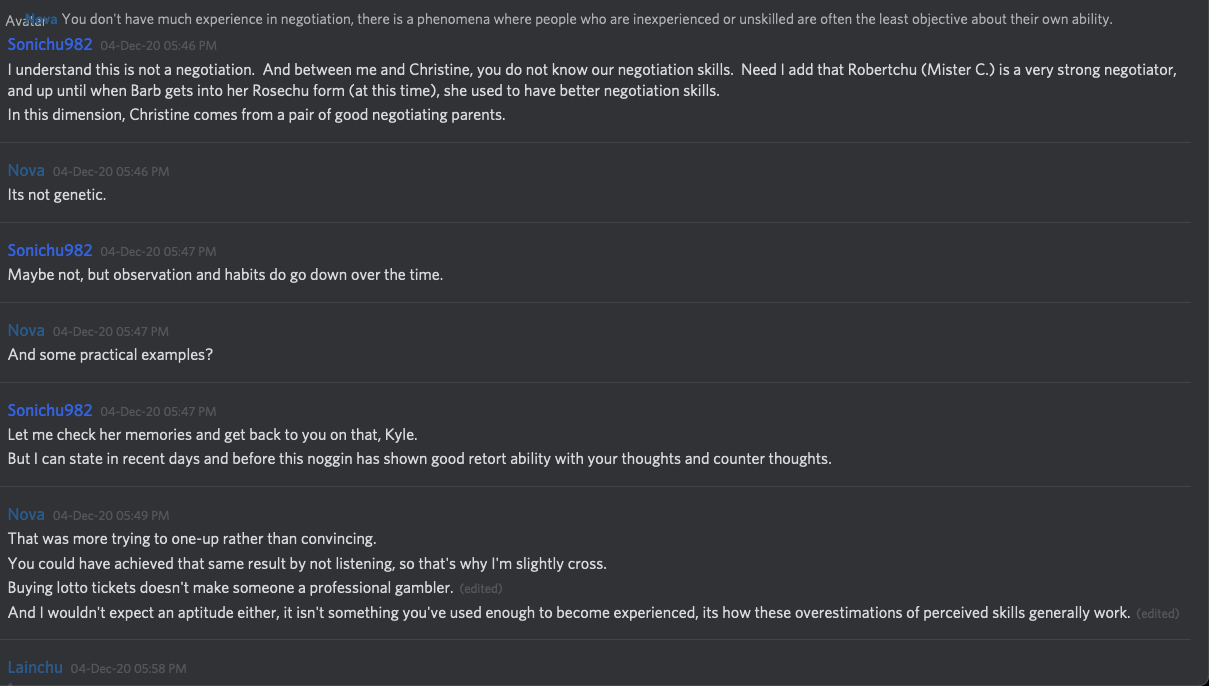Click Nova's name on the 05:49 PM message

click(x=26, y=514)
